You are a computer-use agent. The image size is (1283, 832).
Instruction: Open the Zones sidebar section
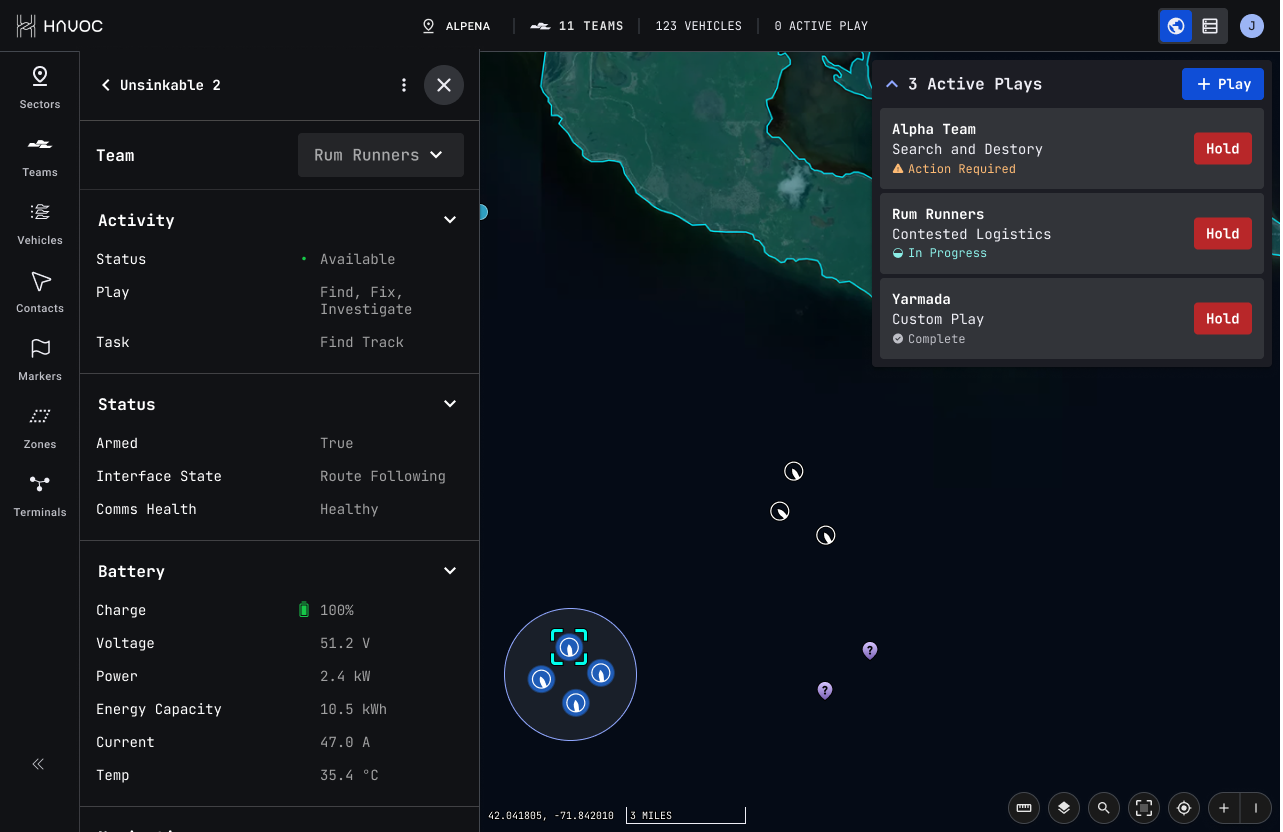(40, 428)
